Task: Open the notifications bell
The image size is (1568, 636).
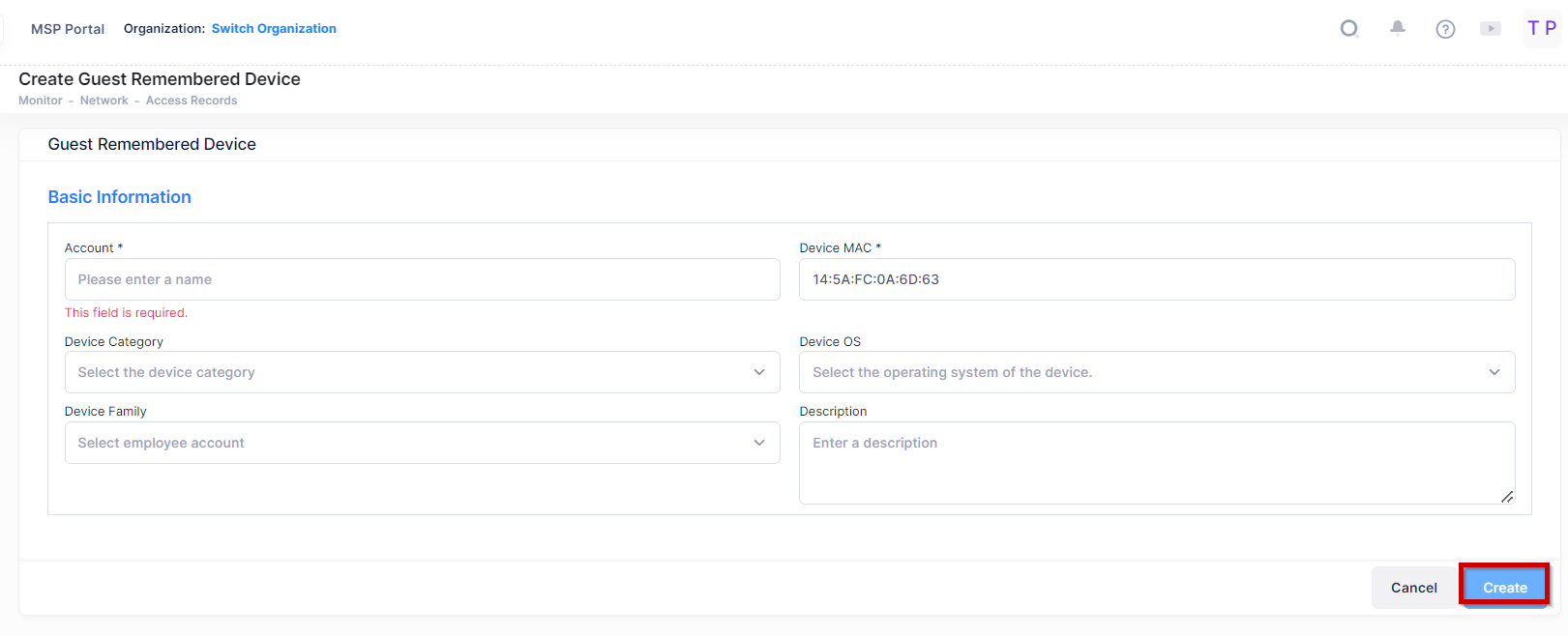Action: [1398, 29]
